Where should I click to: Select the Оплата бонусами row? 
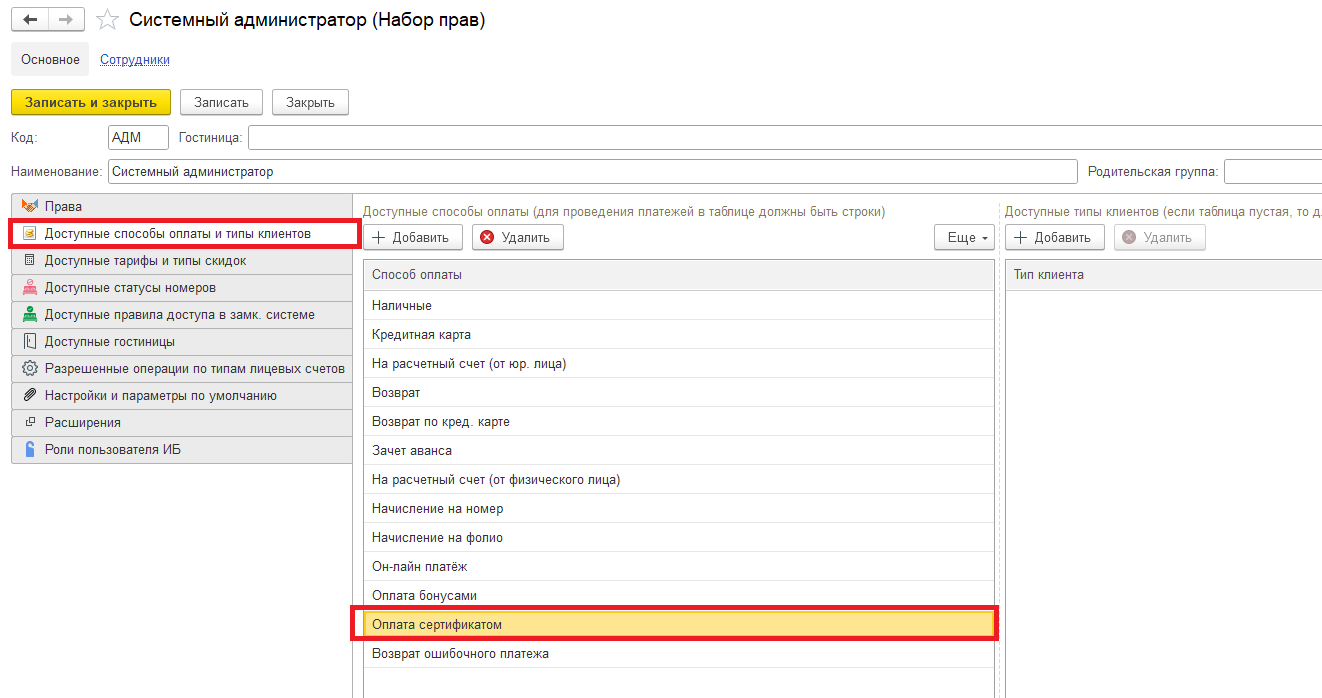679,595
